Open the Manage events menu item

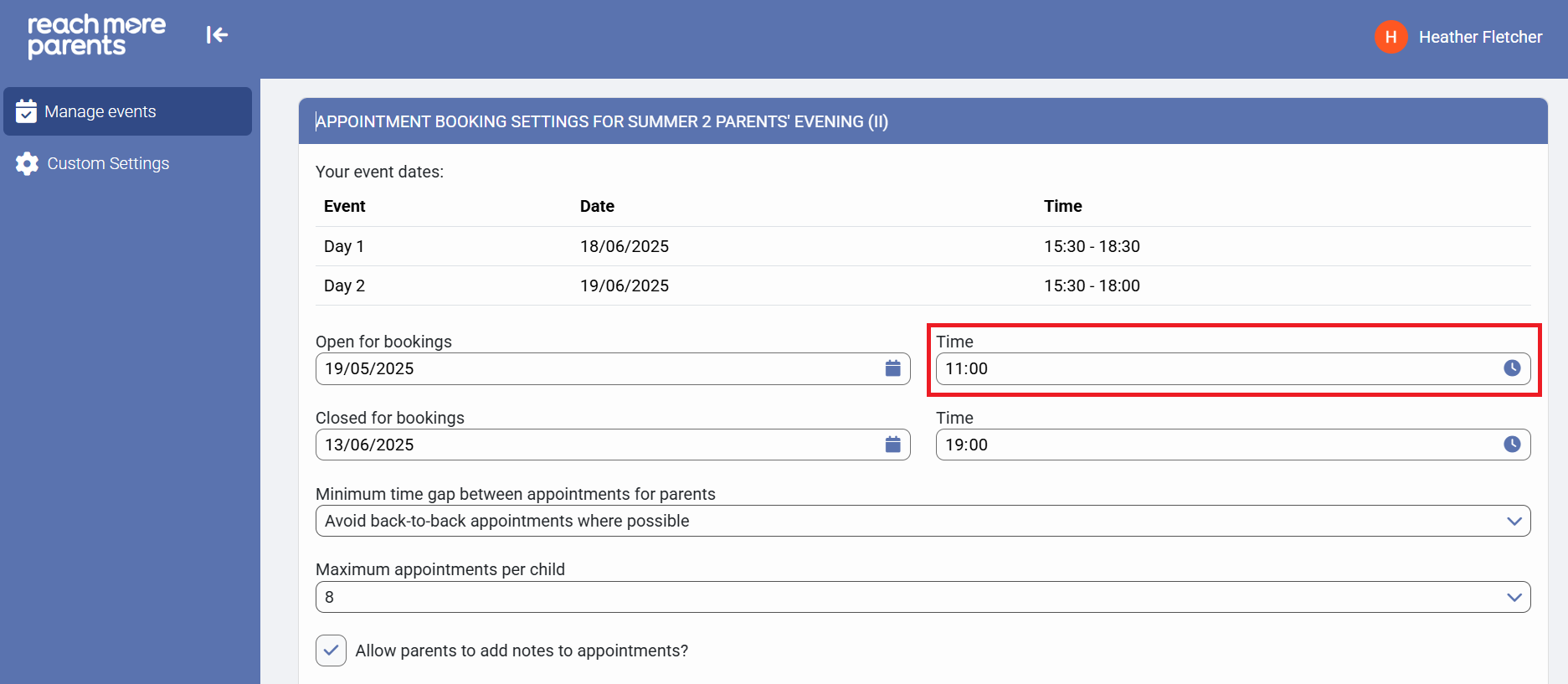click(100, 111)
